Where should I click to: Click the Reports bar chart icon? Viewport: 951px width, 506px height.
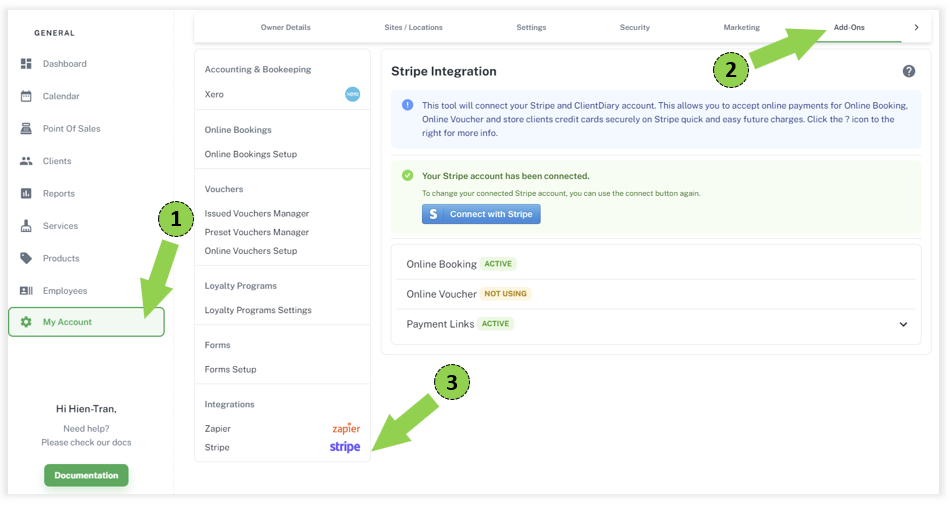pos(26,194)
